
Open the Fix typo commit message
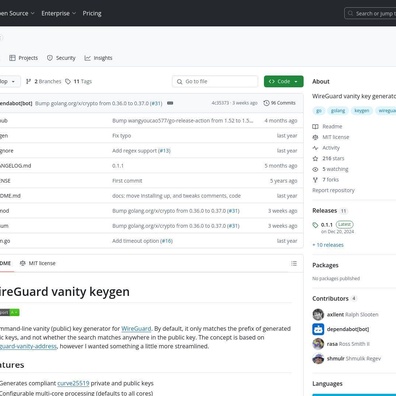122,136
